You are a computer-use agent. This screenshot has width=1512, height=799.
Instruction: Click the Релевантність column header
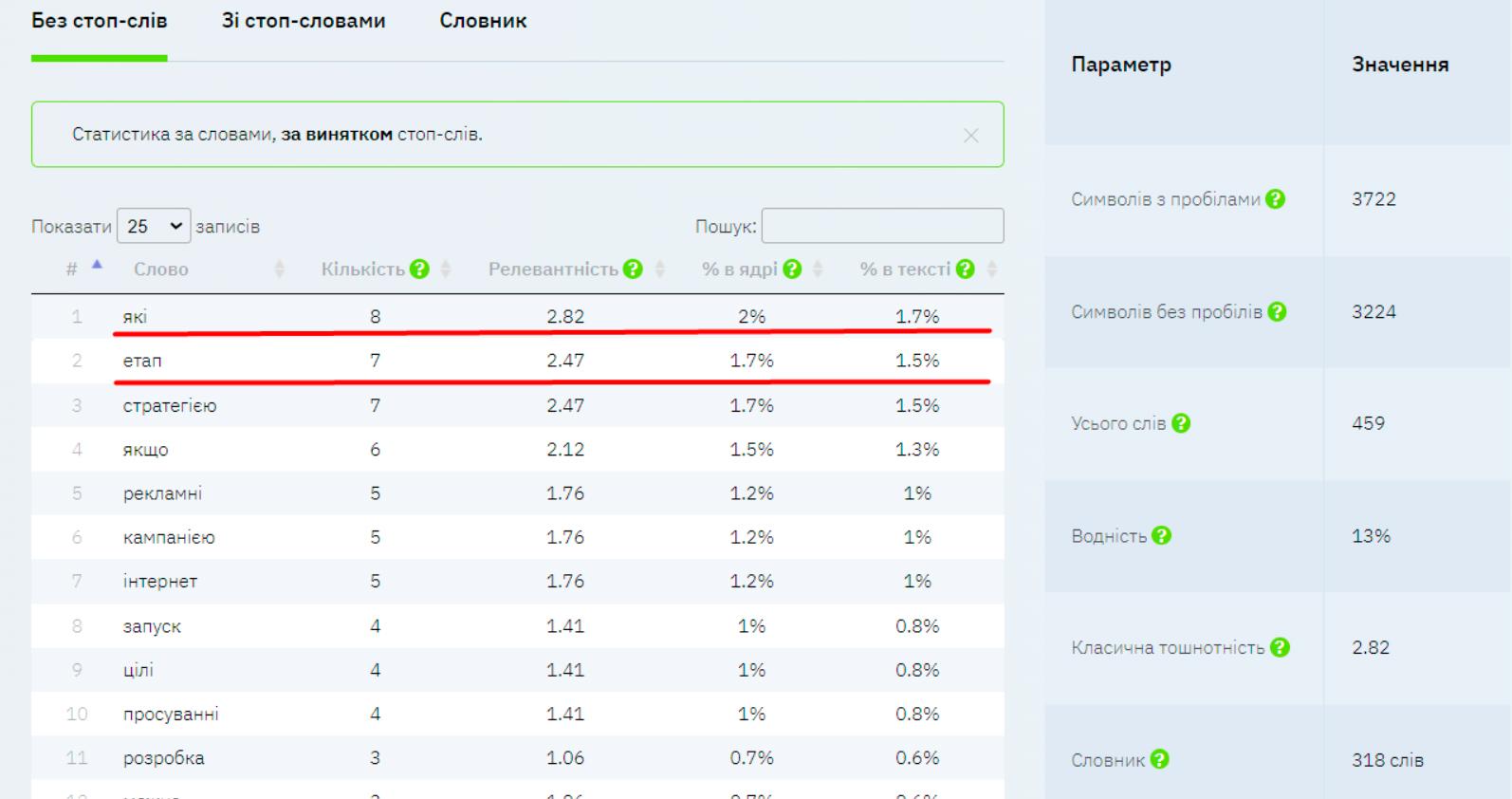click(553, 269)
